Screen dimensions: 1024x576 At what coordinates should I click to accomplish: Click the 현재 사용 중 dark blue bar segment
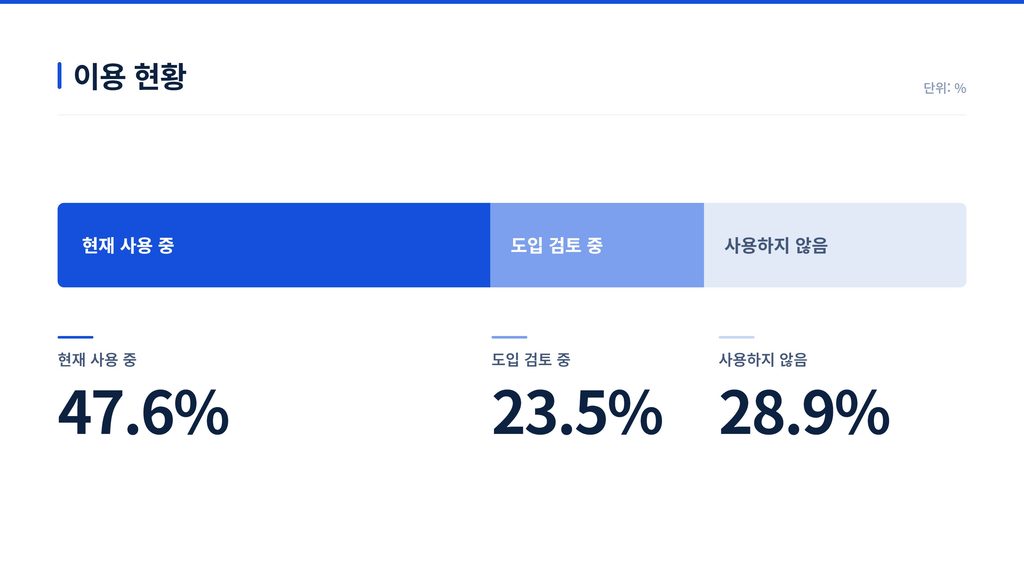point(274,245)
